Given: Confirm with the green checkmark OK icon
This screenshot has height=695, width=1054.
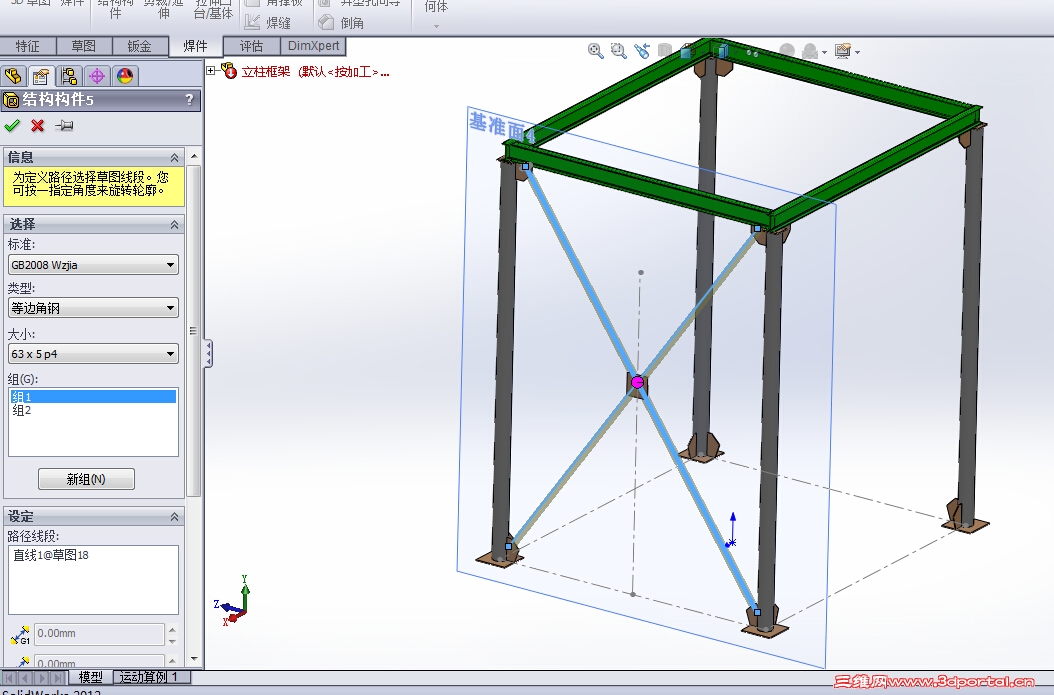Looking at the screenshot, I should tap(12, 126).
